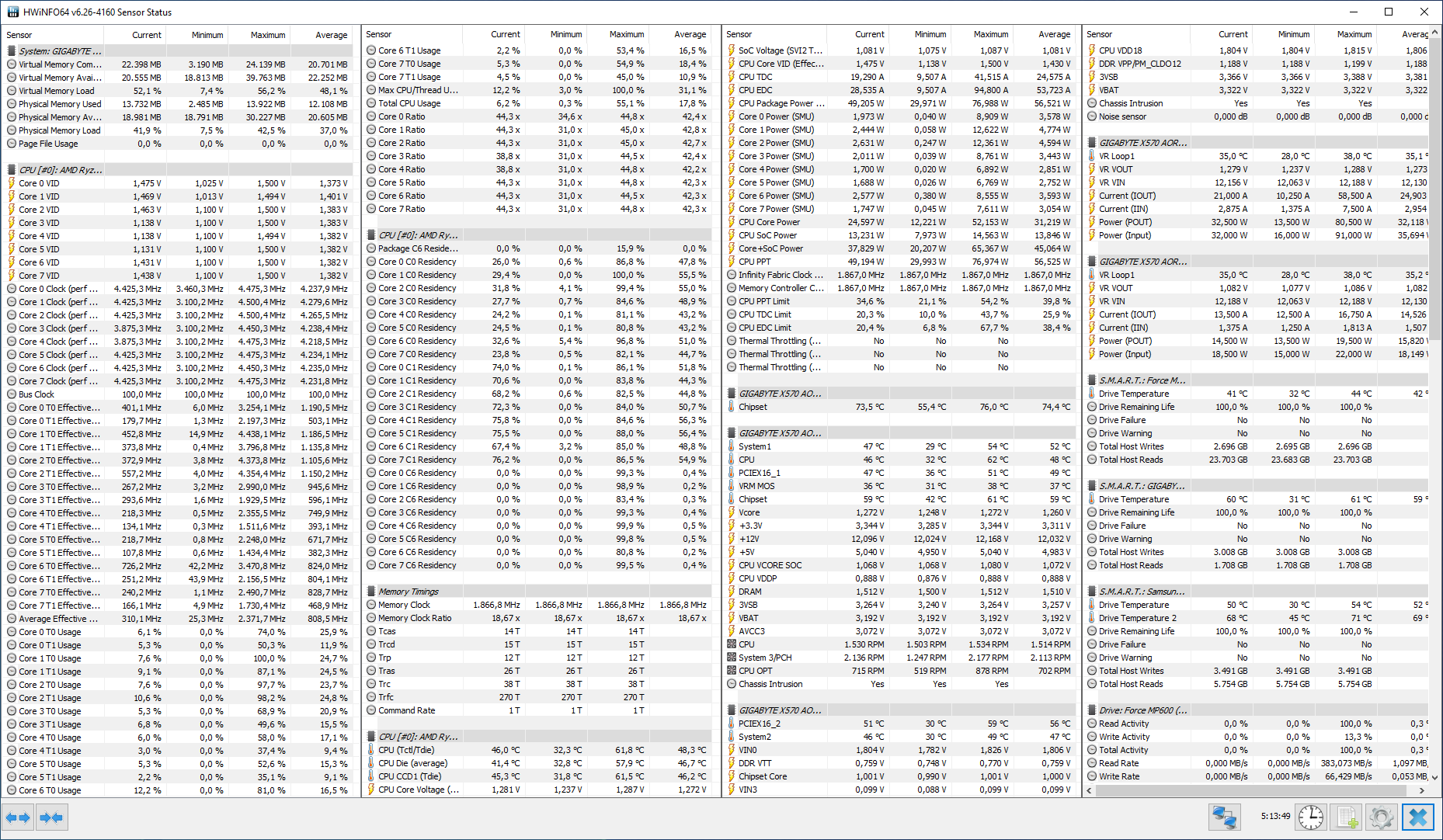The image size is (1443, 840).
Task: Select the Core+SoC Power row
Action: (x=899, y=248)
